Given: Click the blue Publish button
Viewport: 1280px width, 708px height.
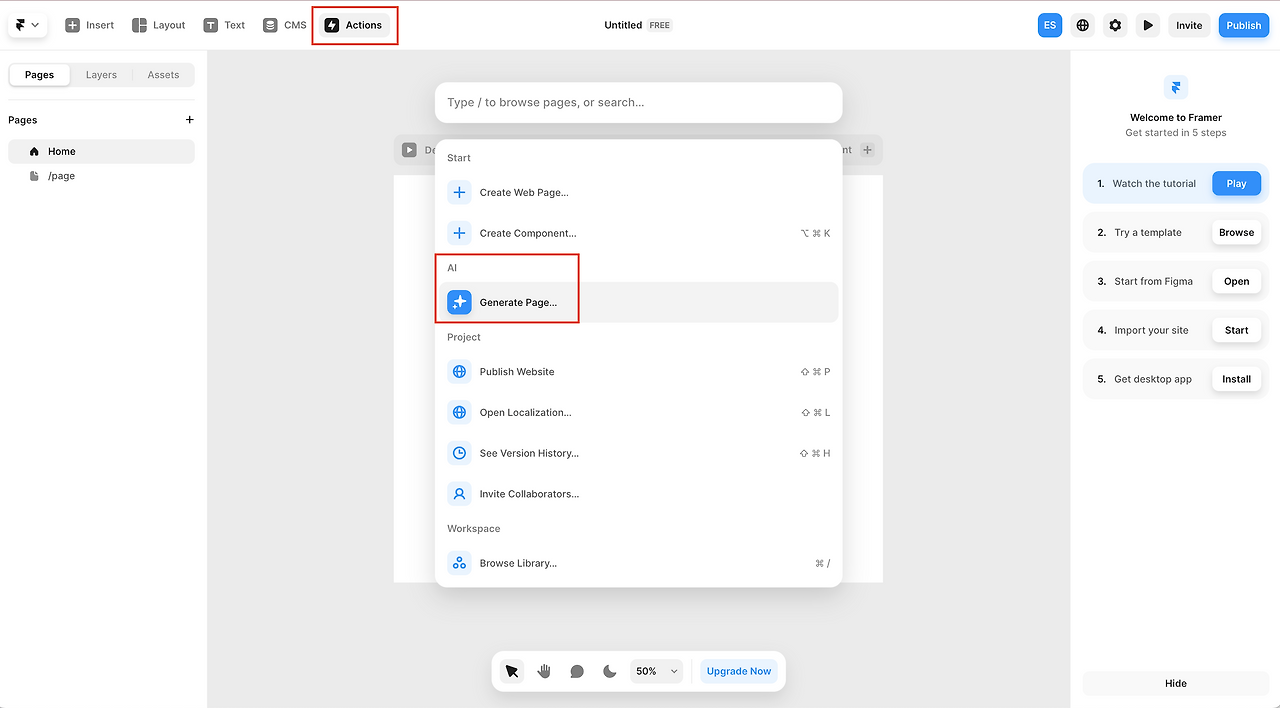Looking at the screenshot, I should click(1244, 25).
